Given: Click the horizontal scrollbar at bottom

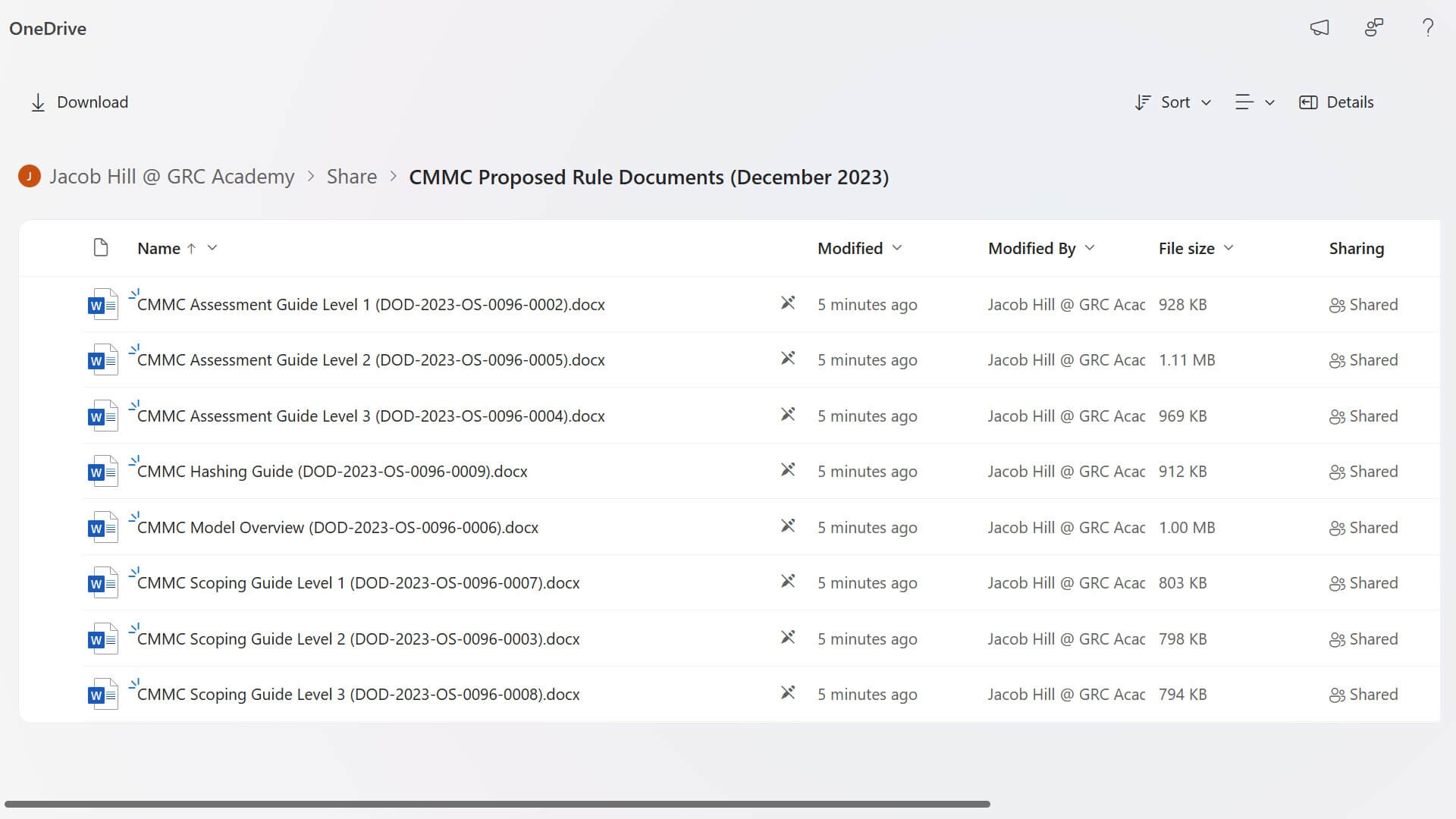Looking at the screenshot, I should 497,804.
